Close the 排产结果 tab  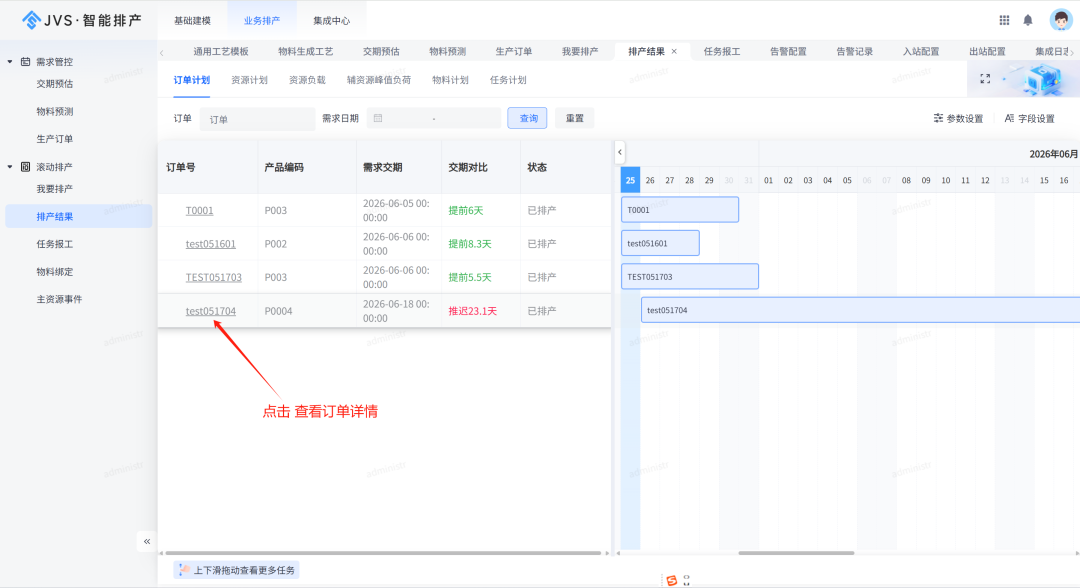pyautogui.click(x=674, y=52)
